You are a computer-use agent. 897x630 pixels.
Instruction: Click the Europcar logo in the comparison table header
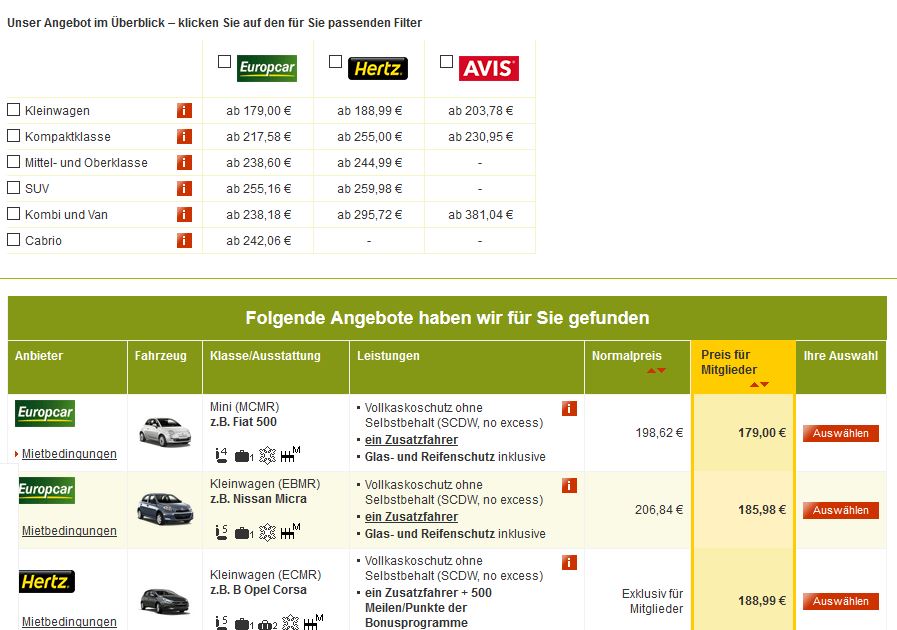[267, 69]
